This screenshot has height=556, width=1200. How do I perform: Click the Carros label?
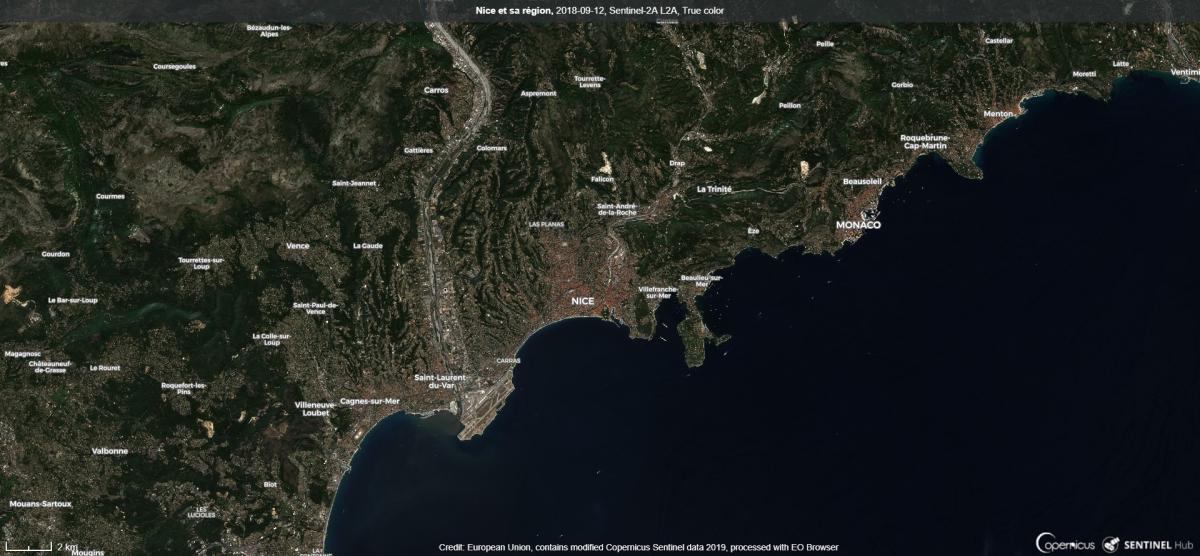pyautogui.click(x=437, y=89)
